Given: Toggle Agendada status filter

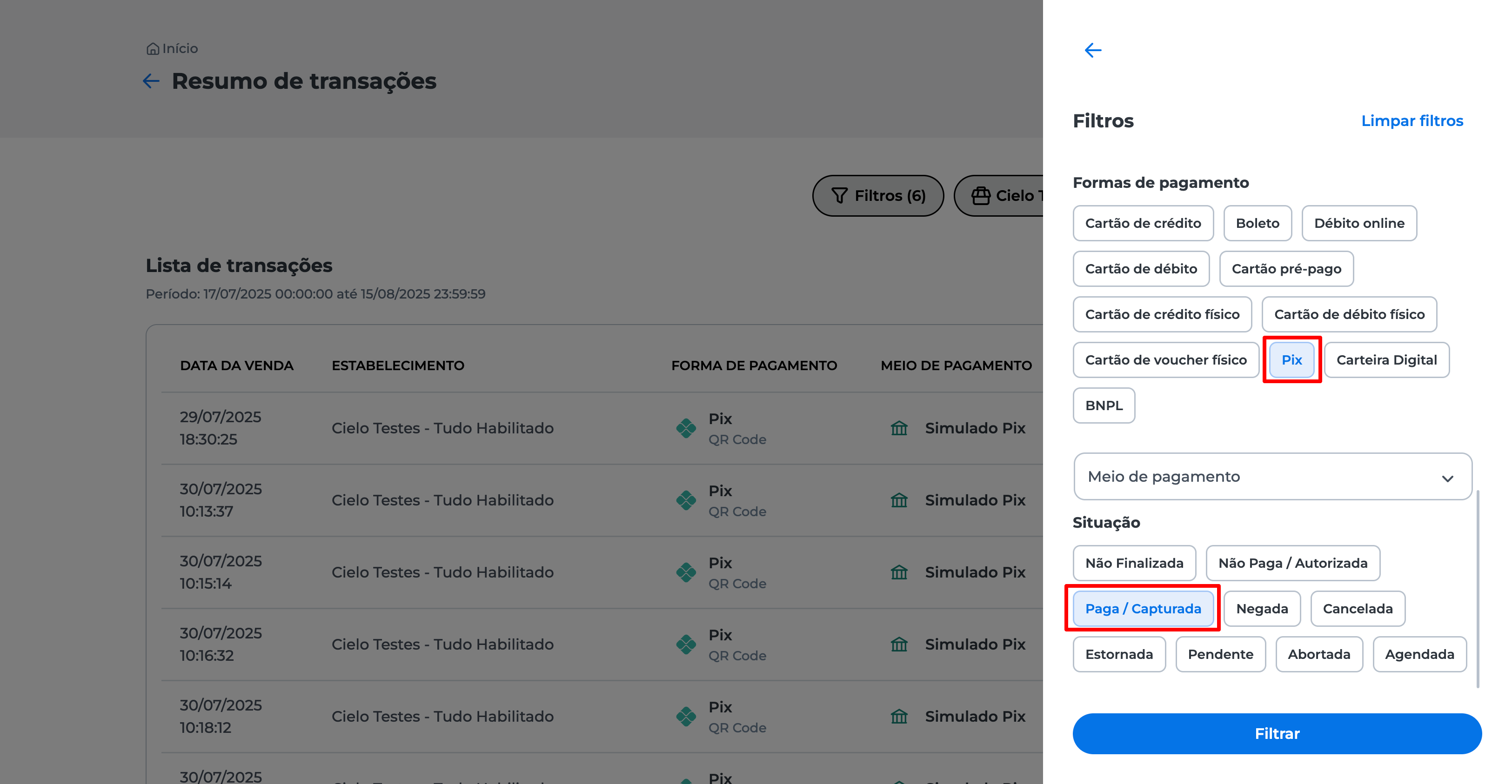Looking at the screenshot, I should 1419,654.
